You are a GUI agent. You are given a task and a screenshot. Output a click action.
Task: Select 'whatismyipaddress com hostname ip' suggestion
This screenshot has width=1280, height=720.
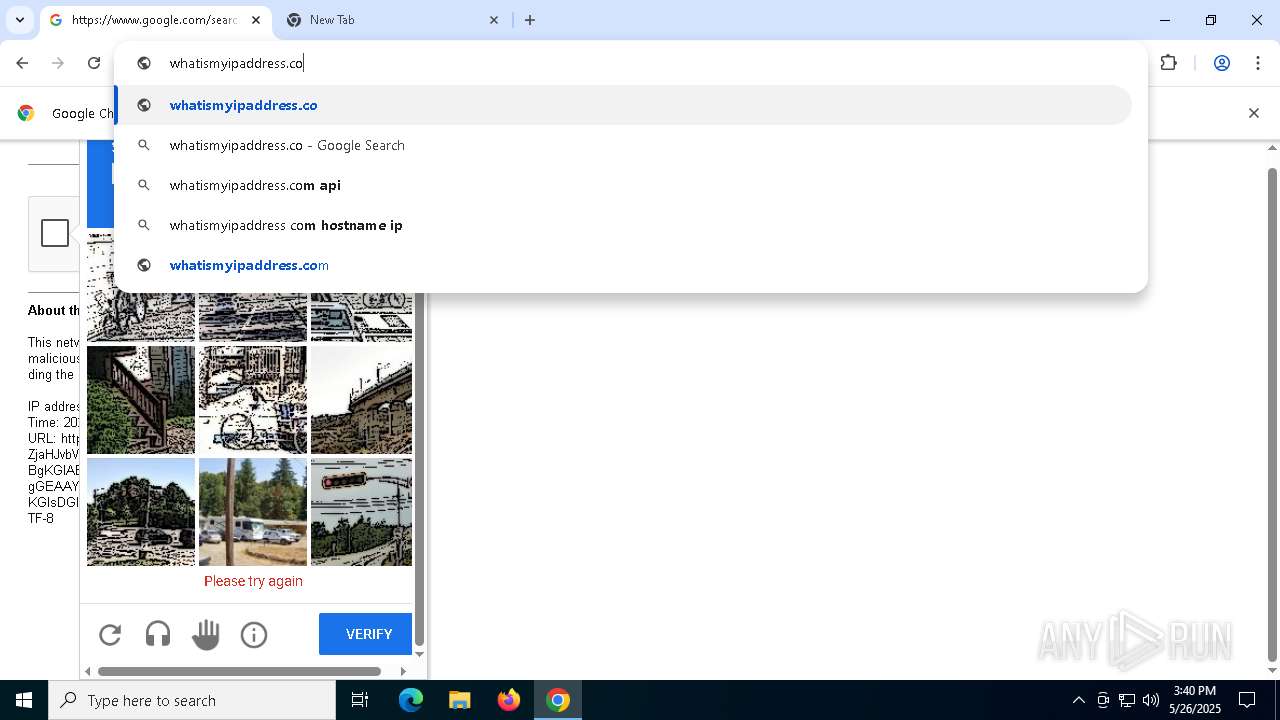[623, 225]
